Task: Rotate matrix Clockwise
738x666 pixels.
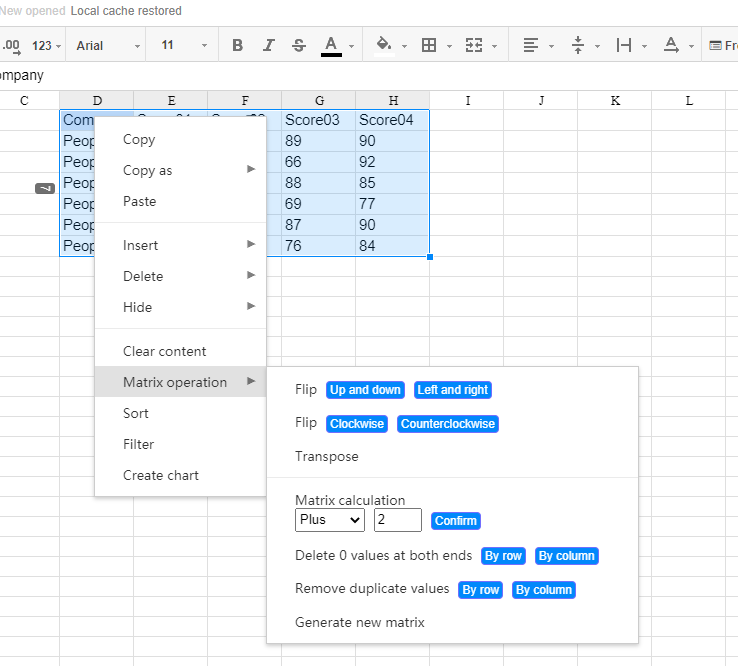Action: point(357,424)
